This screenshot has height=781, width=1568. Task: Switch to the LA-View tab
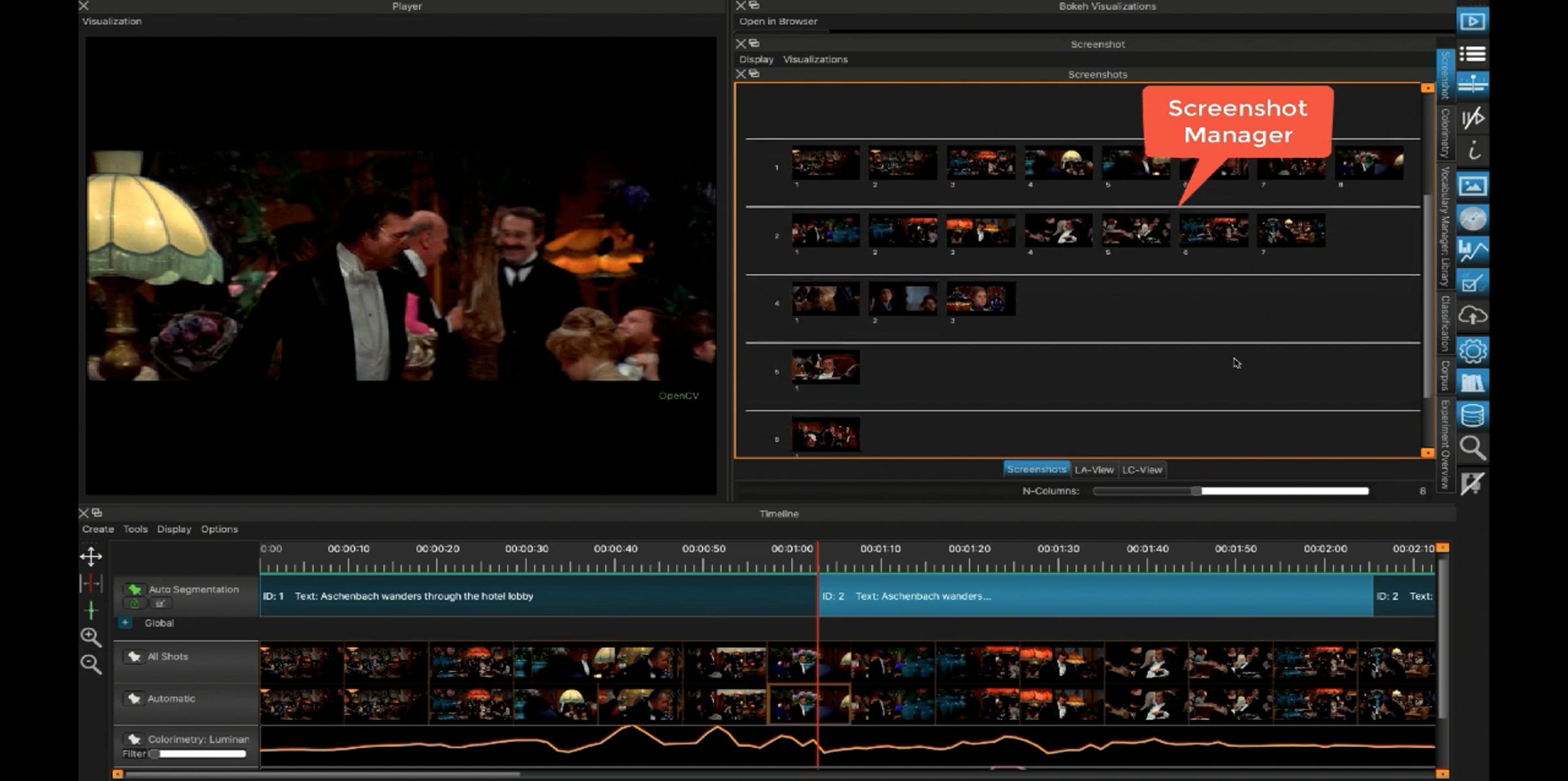(1094, 470)
